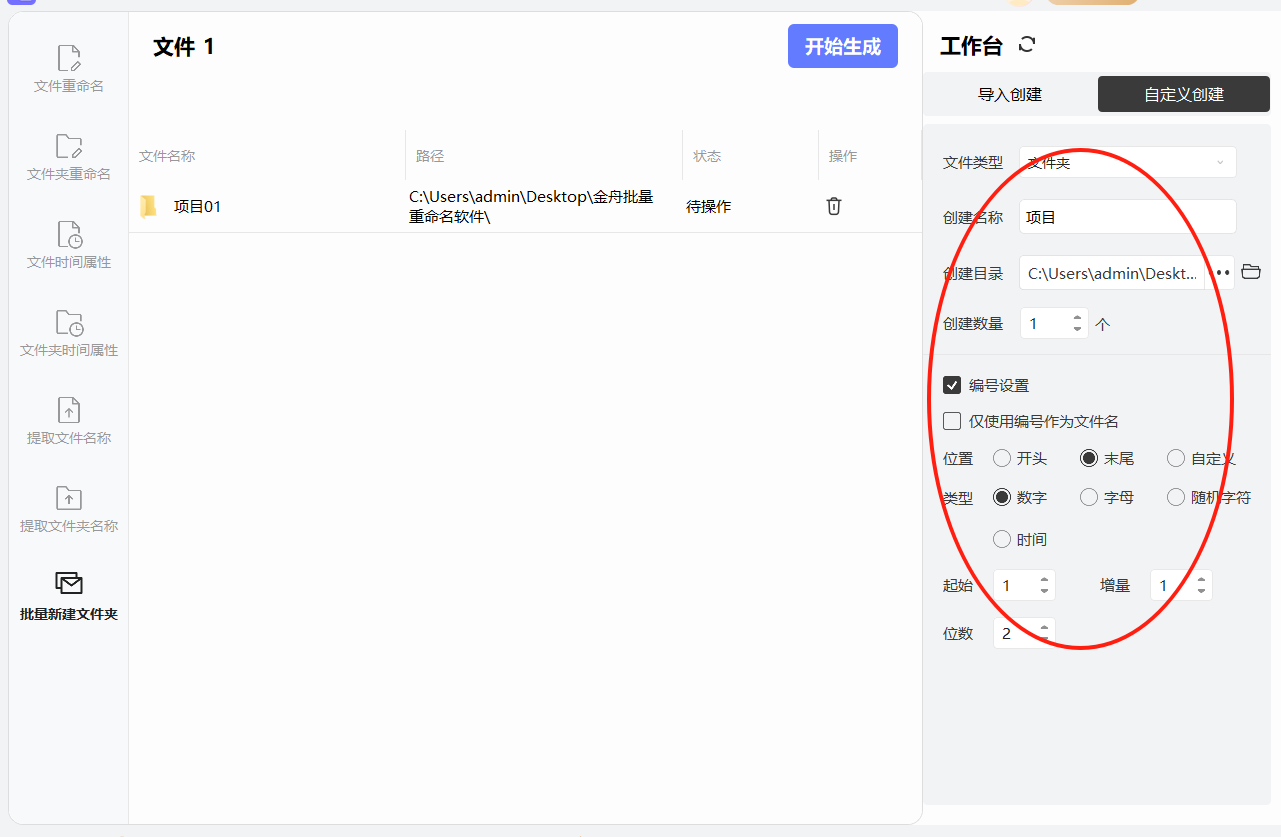
Task: Open the 文件类型 dropdown
Action: 1128,162
